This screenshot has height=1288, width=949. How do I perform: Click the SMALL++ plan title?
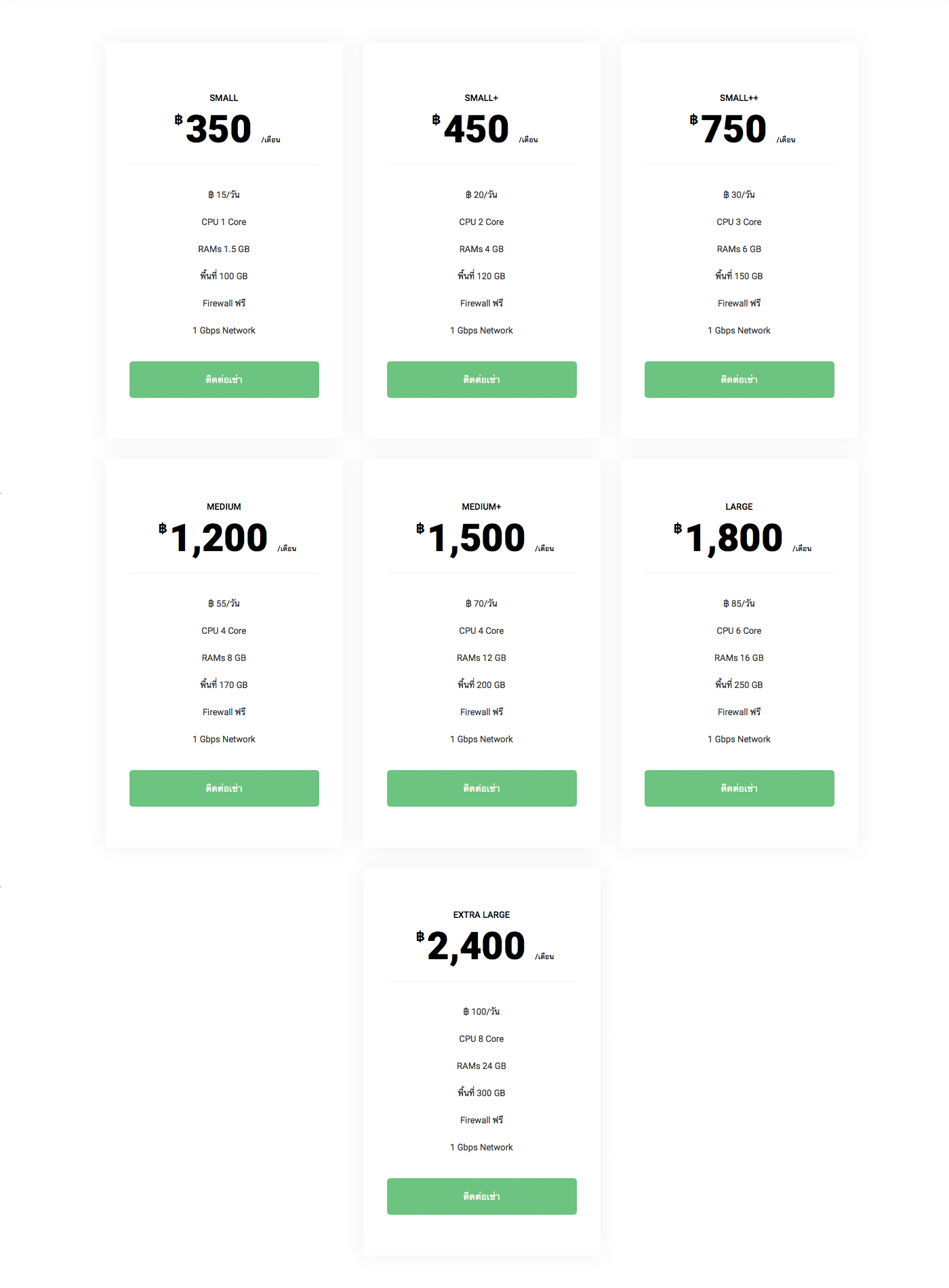point(739,98)
